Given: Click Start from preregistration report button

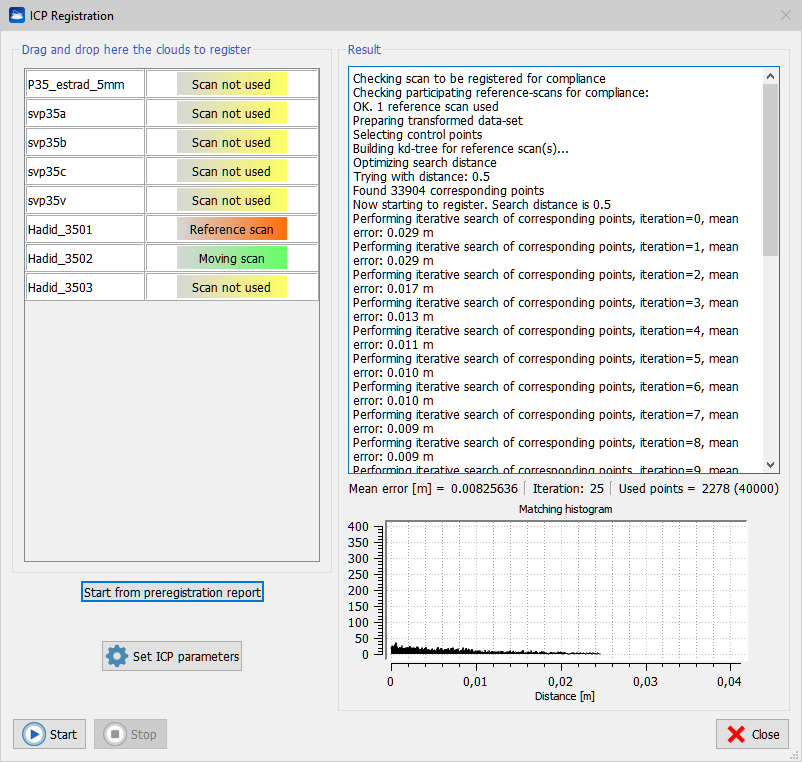Looking at the screenshot, I should coord(172,592).
